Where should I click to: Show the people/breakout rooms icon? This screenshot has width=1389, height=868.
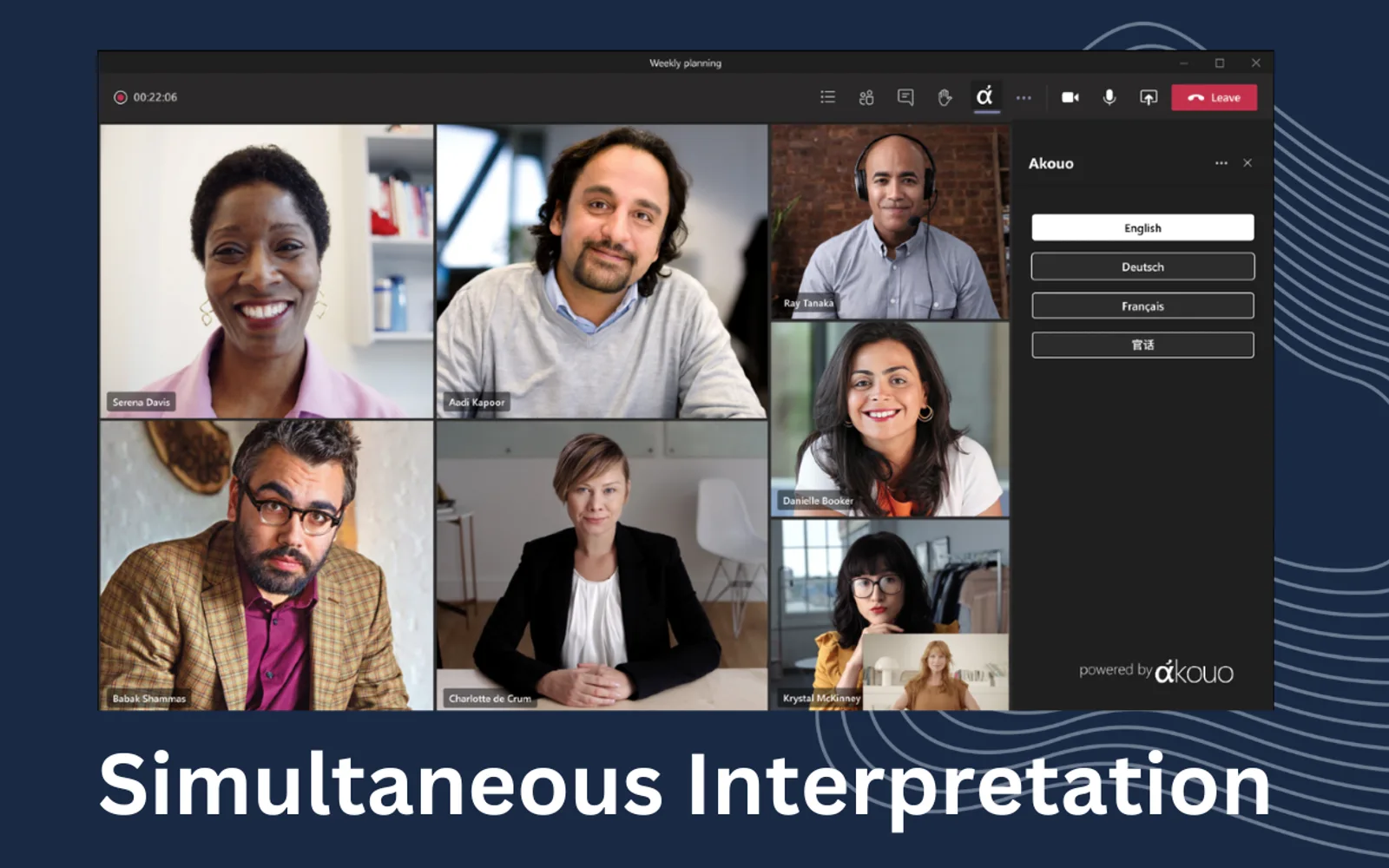coord(866,97)
